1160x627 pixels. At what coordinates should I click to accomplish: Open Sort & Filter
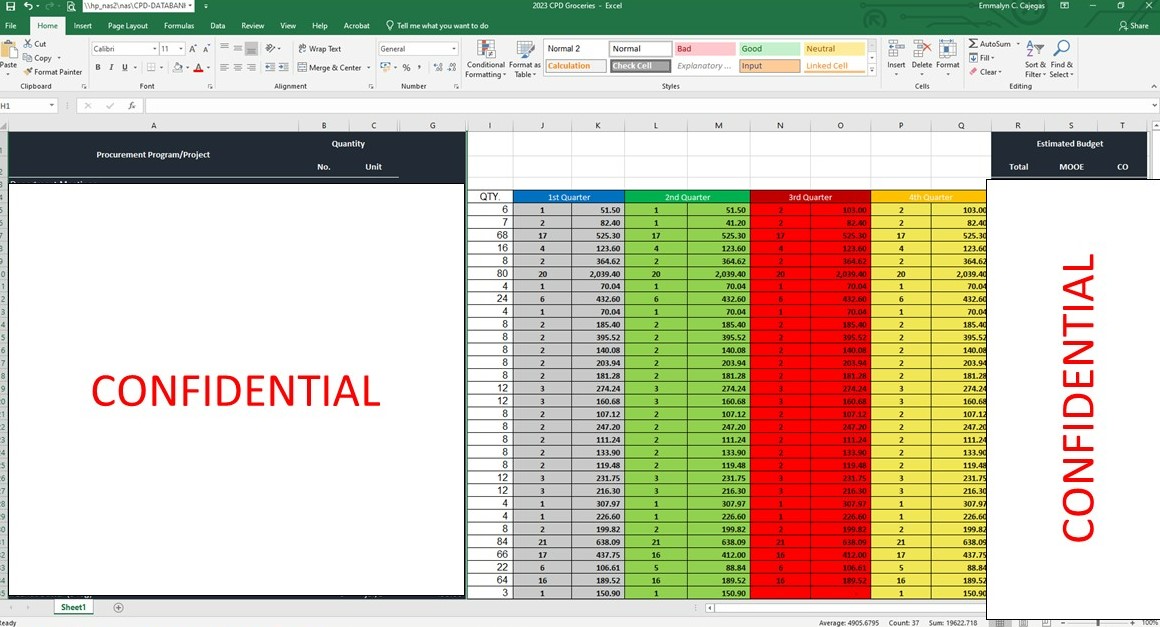1035,58
